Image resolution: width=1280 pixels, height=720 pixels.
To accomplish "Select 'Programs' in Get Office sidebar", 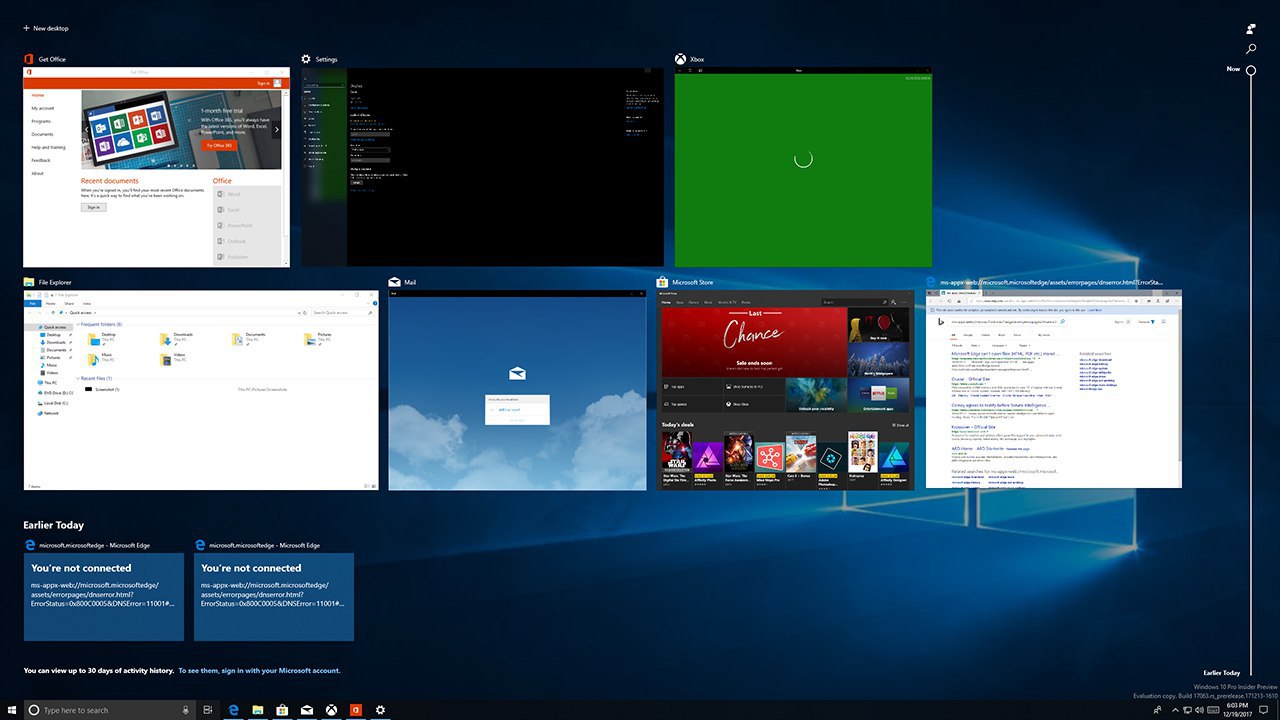I will click(x=41, y=121).
